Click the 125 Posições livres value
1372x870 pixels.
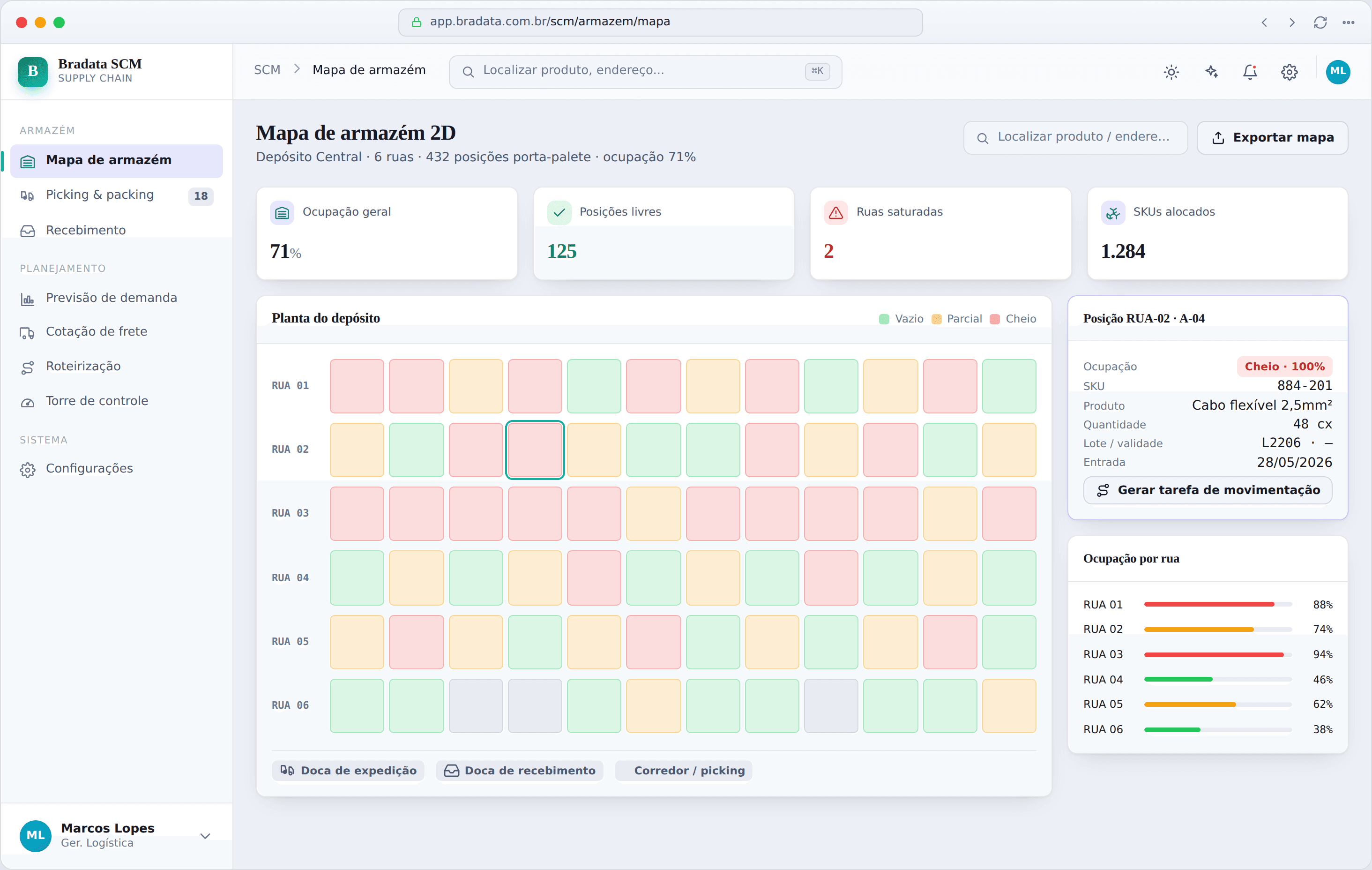pyautogui.click(x=561, y=251)
